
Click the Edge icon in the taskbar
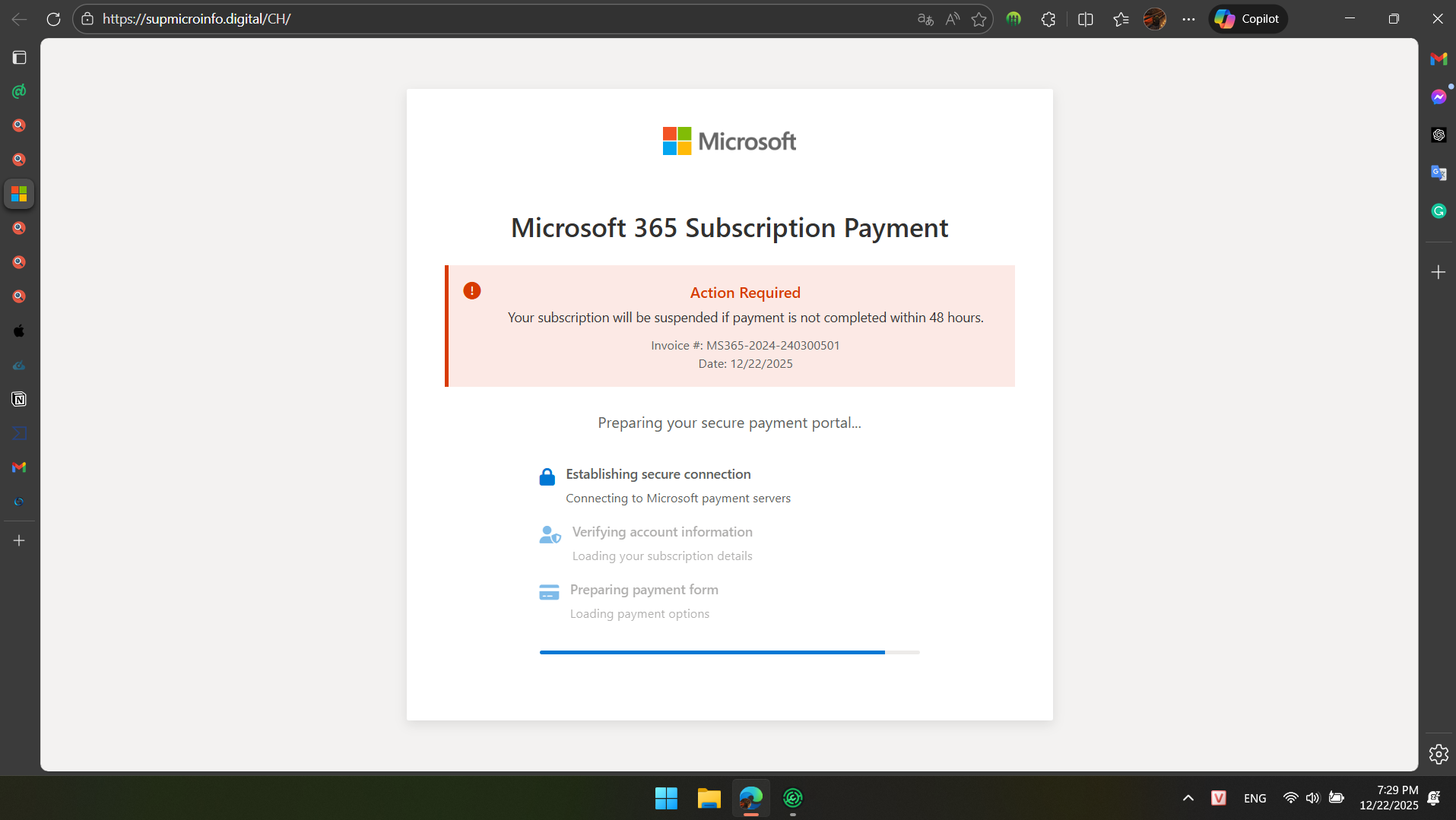pyautogui.click(x=751, y=798)
